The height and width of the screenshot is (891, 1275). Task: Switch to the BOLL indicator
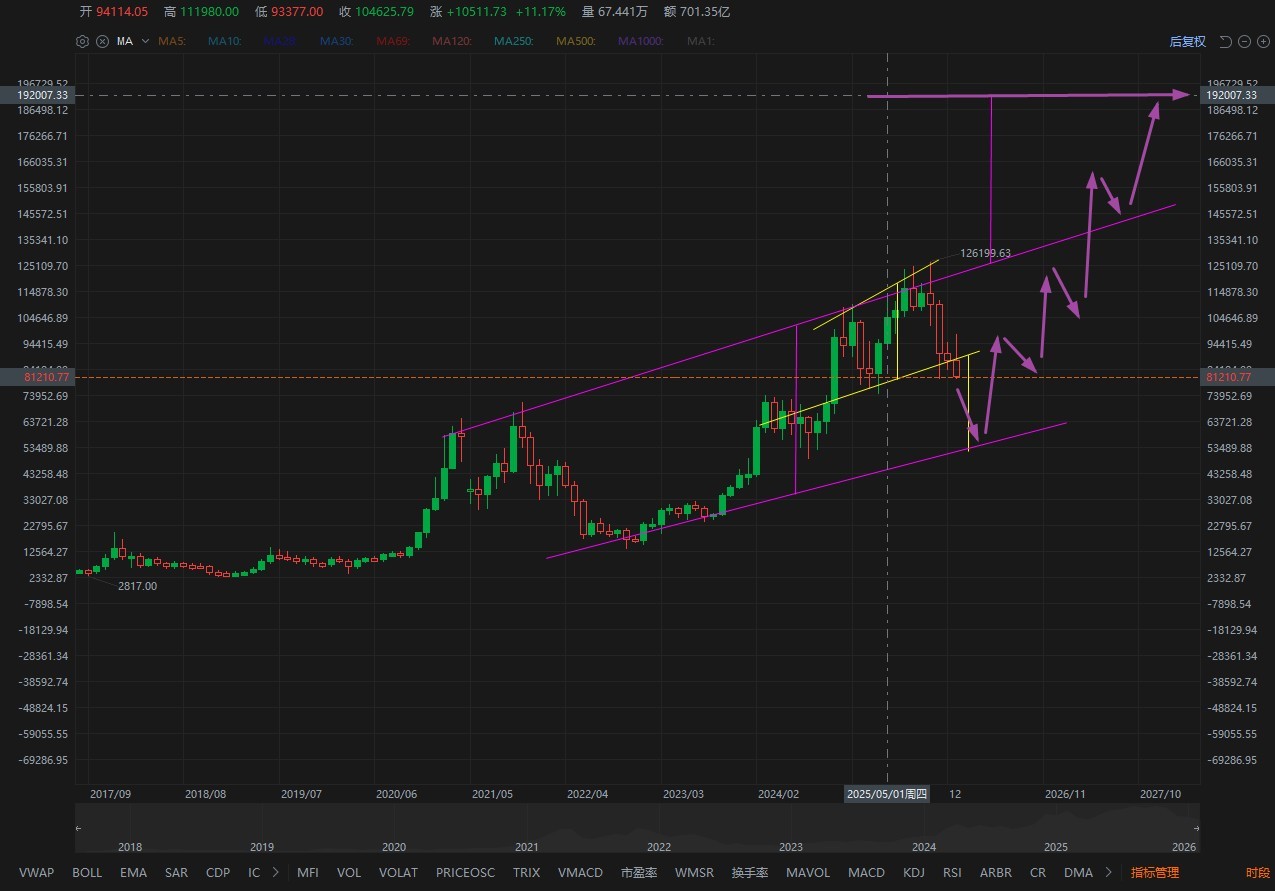tap(87, 872)
